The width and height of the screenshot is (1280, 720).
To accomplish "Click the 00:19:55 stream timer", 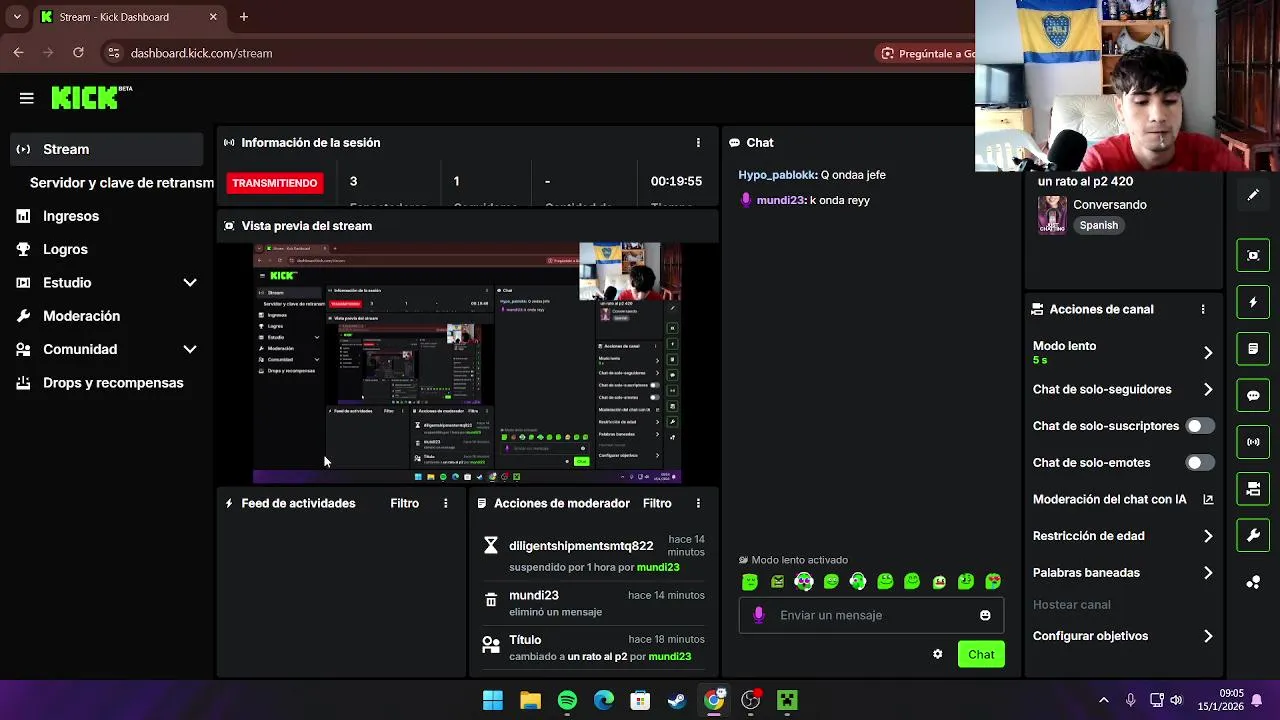I will point(676,181).
